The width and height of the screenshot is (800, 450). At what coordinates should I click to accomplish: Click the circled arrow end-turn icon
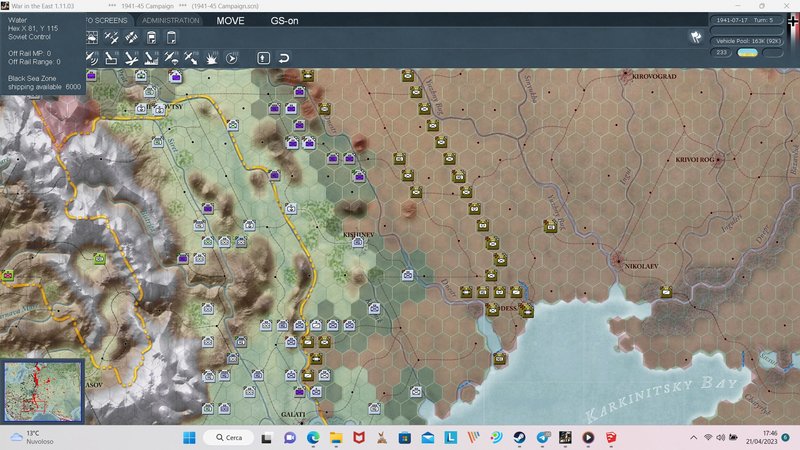pos(231,58)
